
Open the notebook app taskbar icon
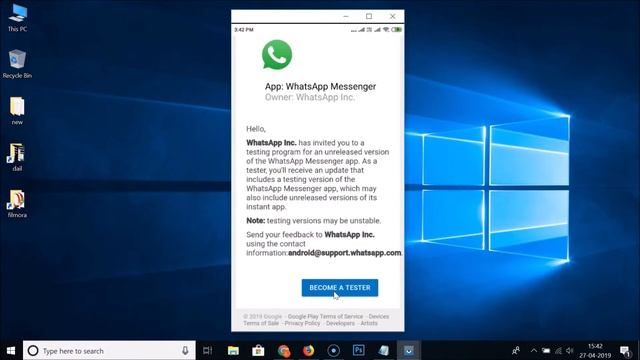click(384, 351)
